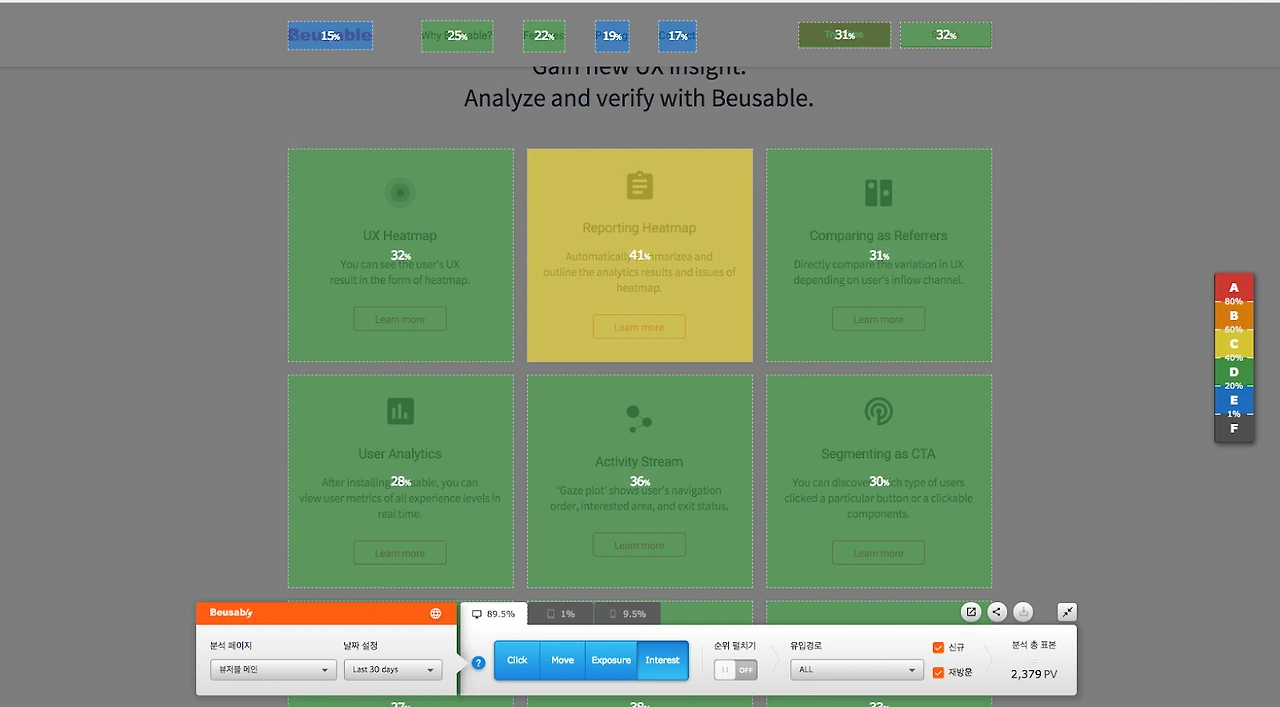Select the tablet 9.5% device tab
The image size is (1280, 707).
pyautogui.click(x=627, y=614)
